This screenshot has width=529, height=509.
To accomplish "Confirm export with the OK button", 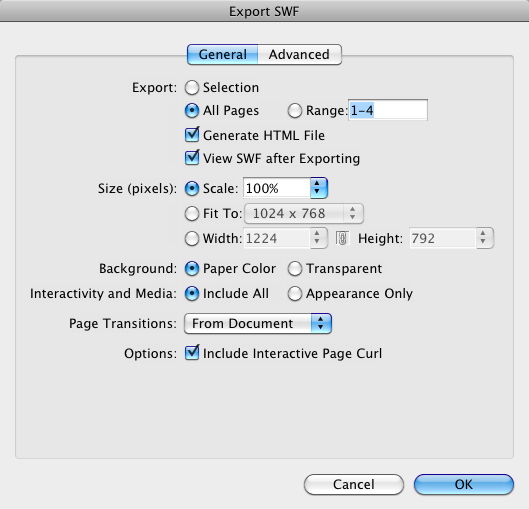I will (x=464, y=484).
